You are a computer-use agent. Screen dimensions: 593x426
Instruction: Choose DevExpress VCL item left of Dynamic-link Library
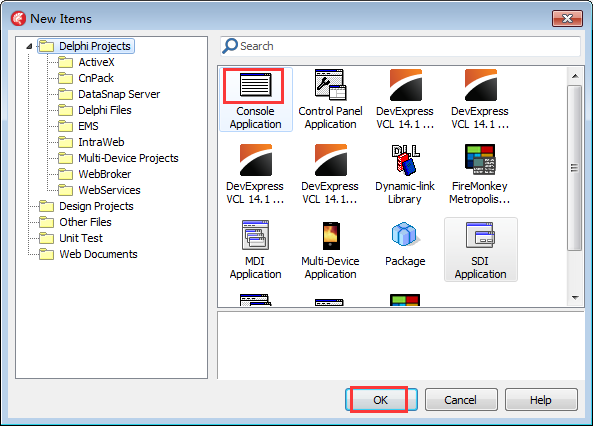click(x=330, y=174)
